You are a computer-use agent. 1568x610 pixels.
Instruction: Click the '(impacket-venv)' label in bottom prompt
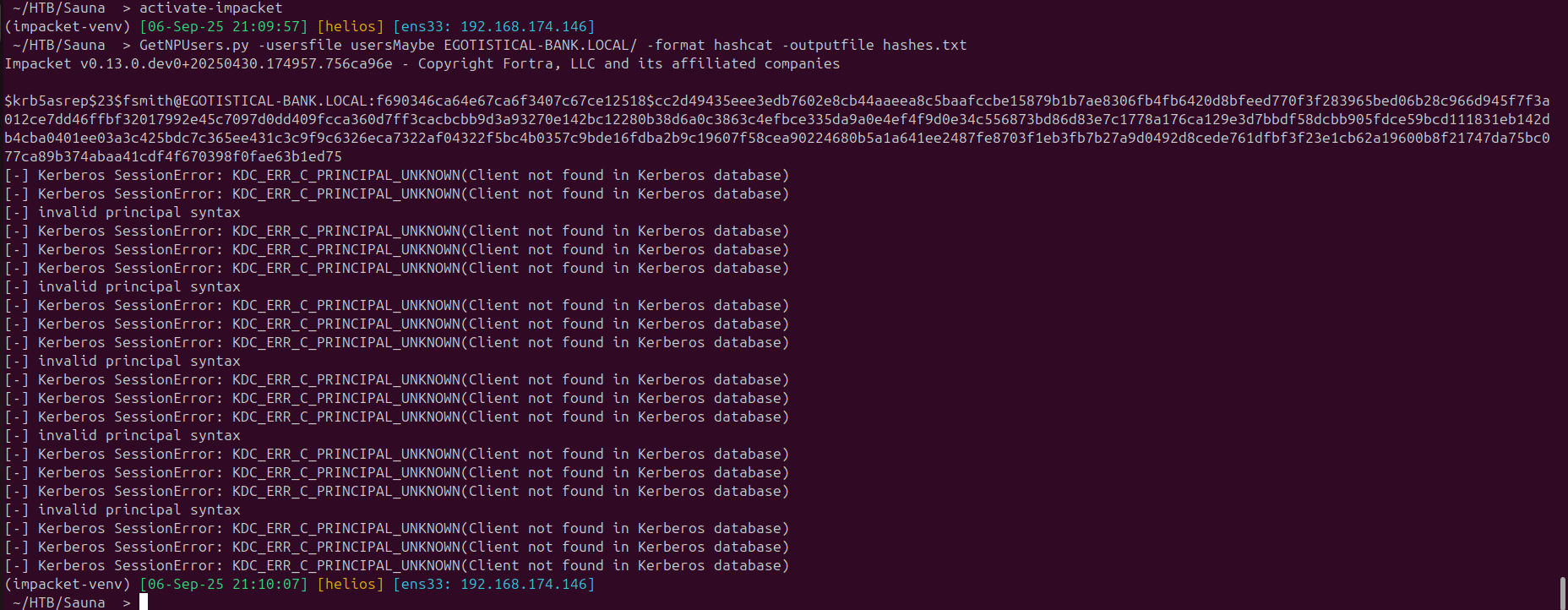68,584
